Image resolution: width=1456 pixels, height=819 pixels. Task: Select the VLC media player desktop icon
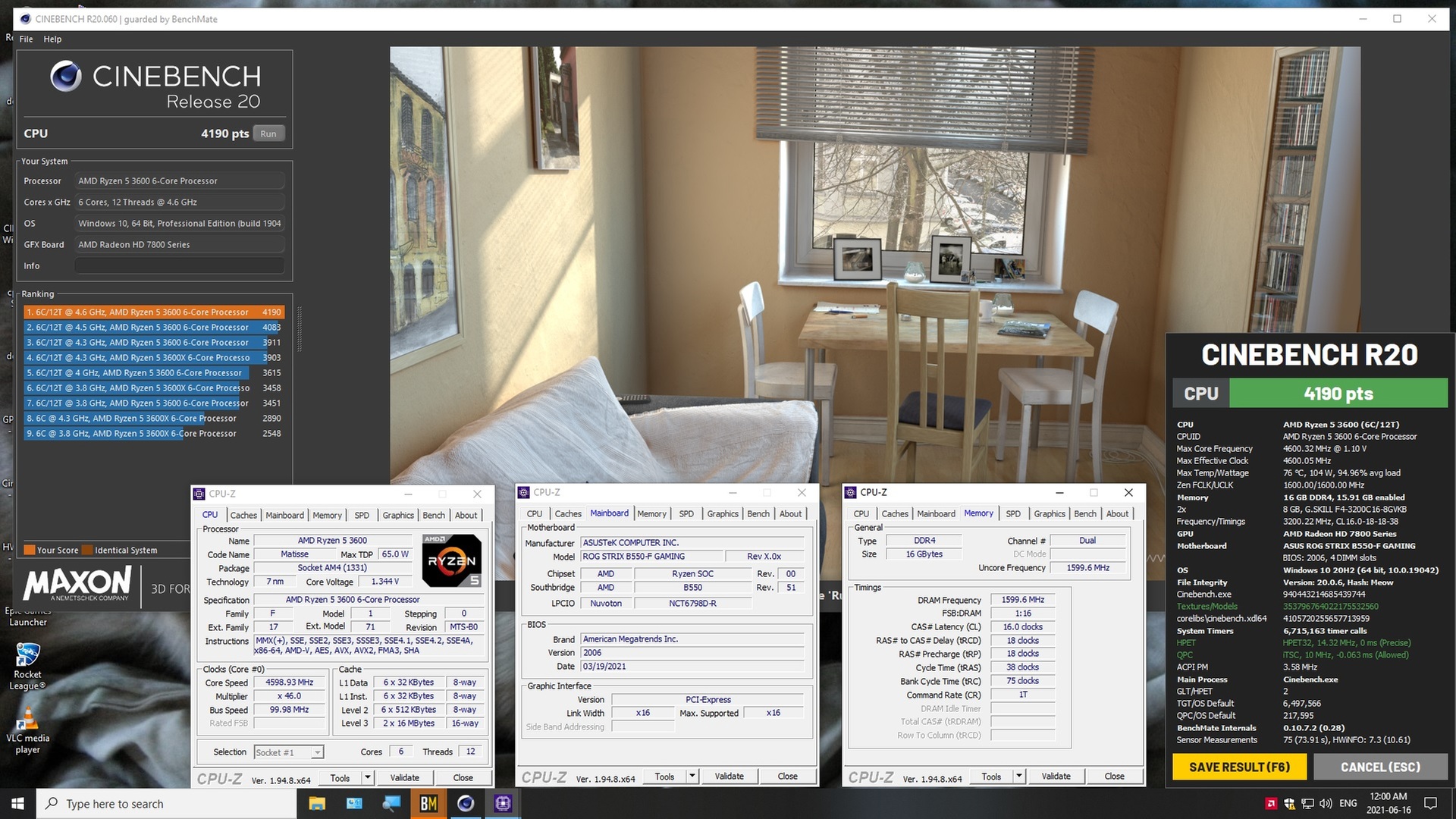click(x=28, y=730)
